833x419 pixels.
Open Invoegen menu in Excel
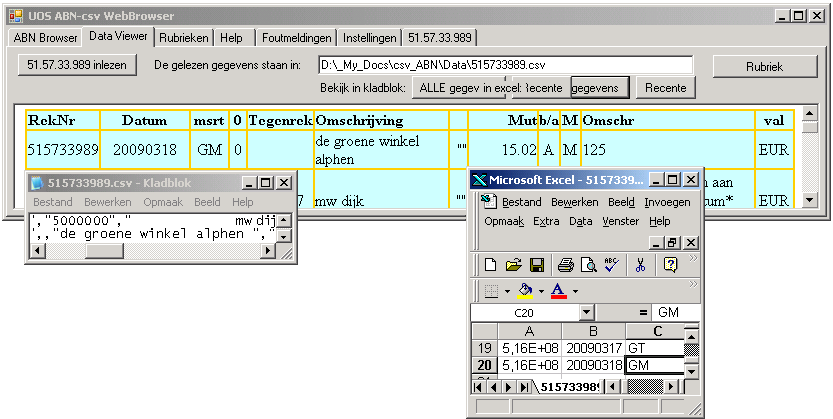click(x=667, y=202)
